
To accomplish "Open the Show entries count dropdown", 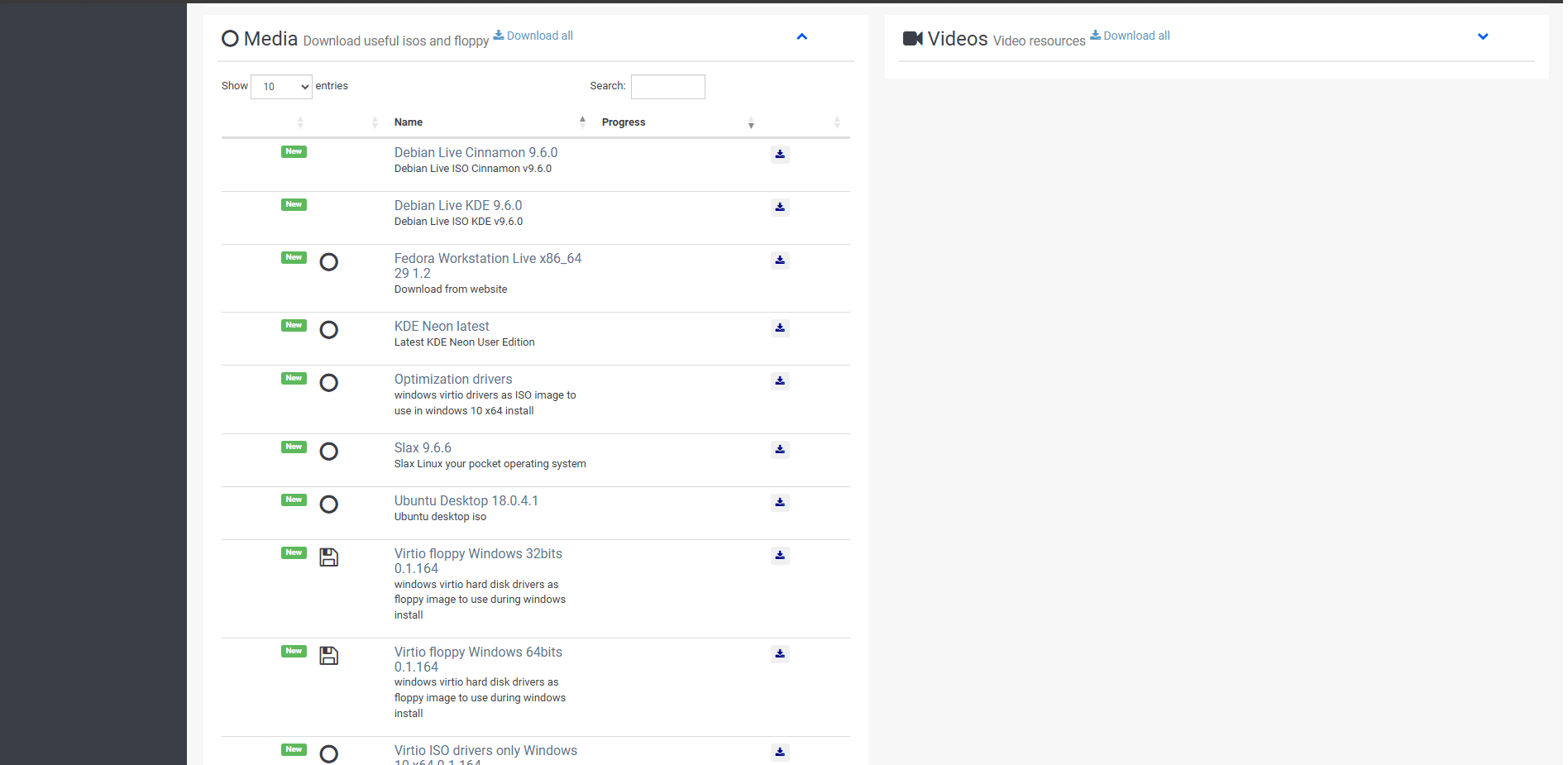I will click(x=281, y=87).
